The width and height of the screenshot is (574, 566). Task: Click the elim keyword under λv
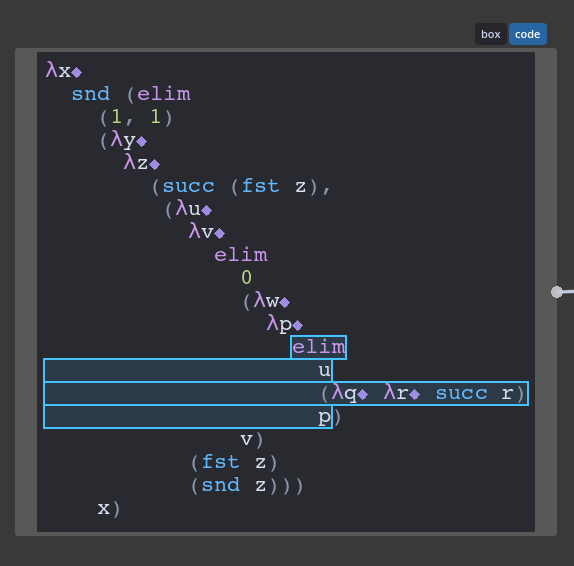(241, 255)
